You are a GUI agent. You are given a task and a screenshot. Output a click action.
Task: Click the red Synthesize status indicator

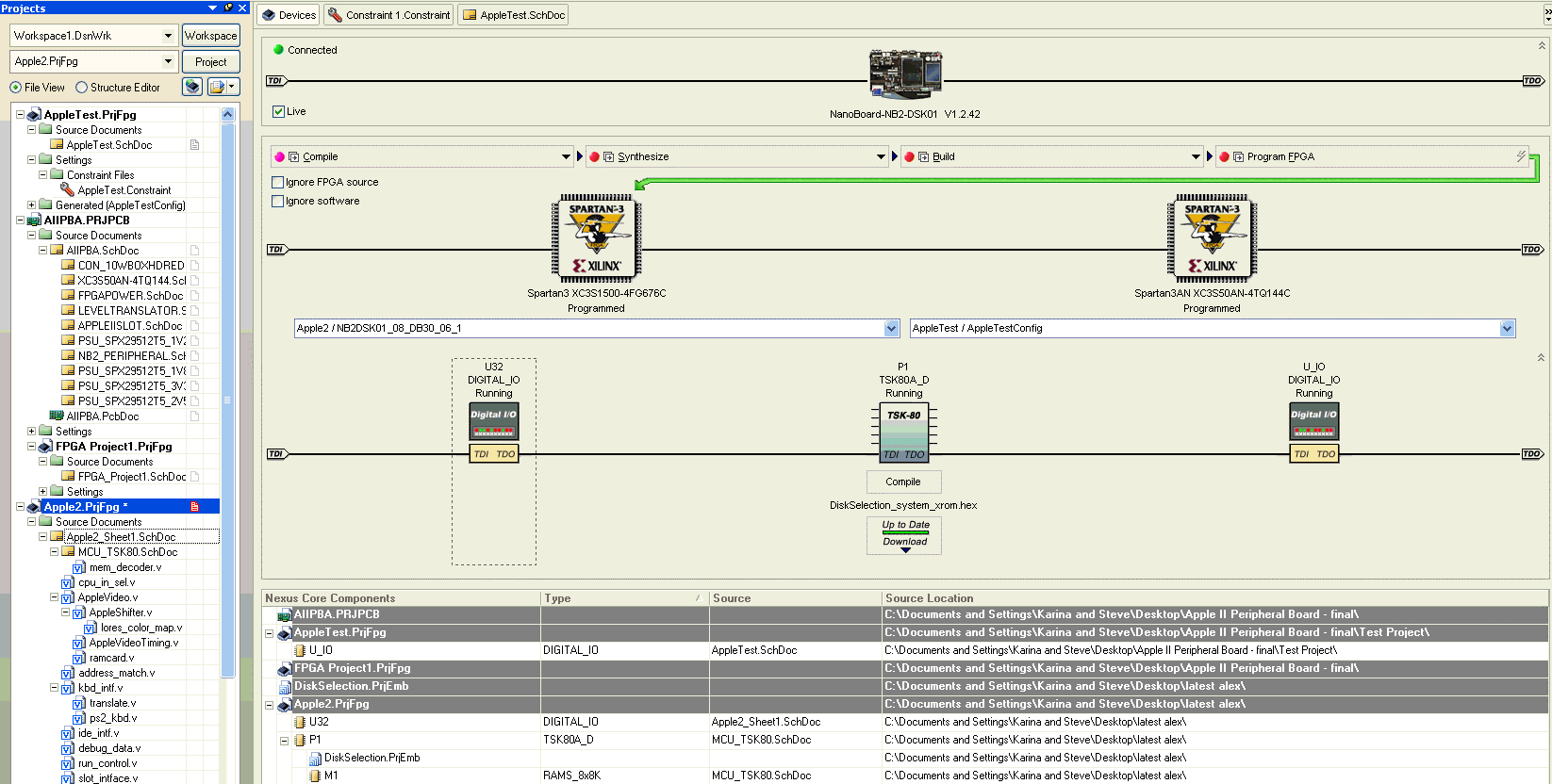(x=594, y=157)
